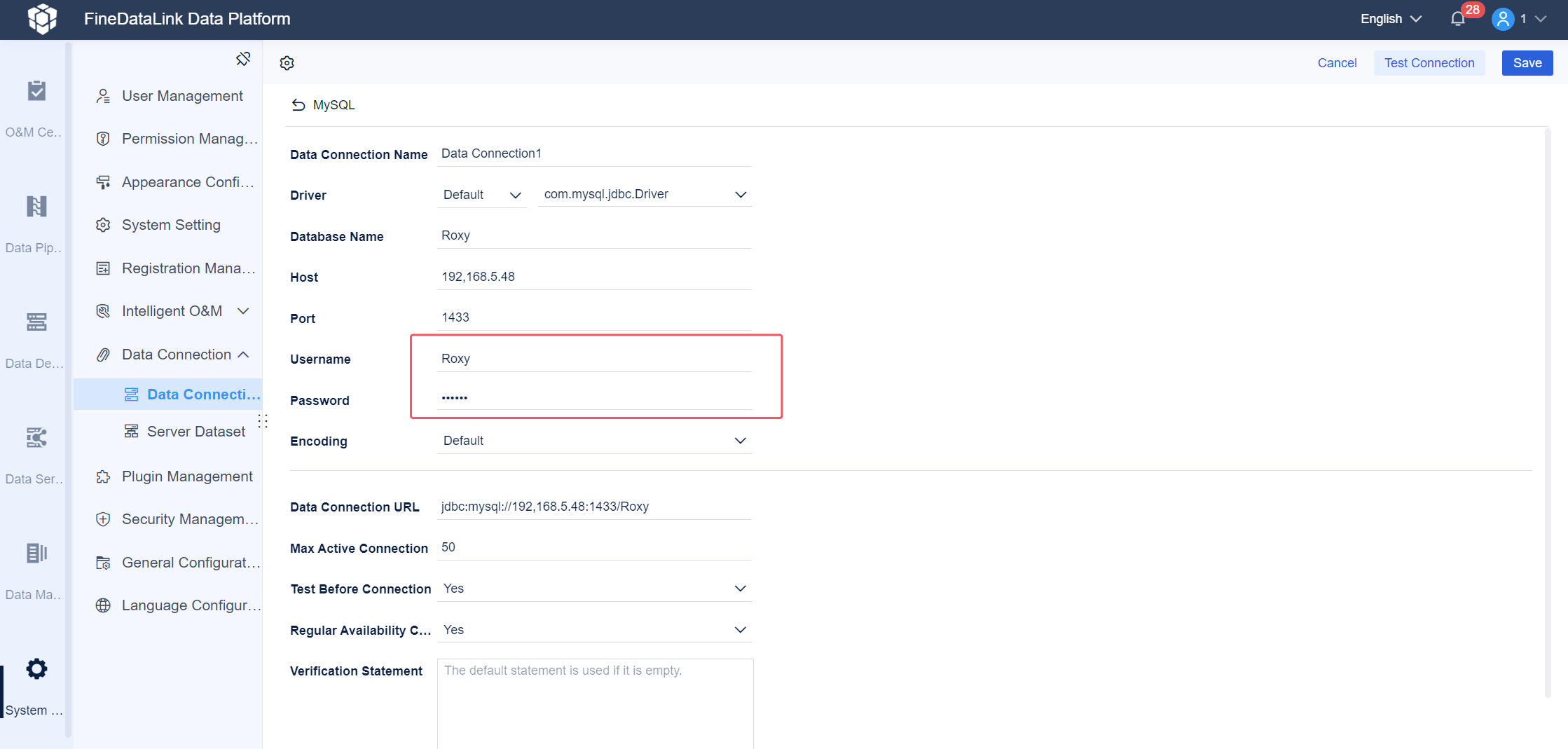Open the com.mysql.jdbc.Driver dropdown
This screenshot has width=1568, height=749.
pyautogui.click(x=645, y=194)
